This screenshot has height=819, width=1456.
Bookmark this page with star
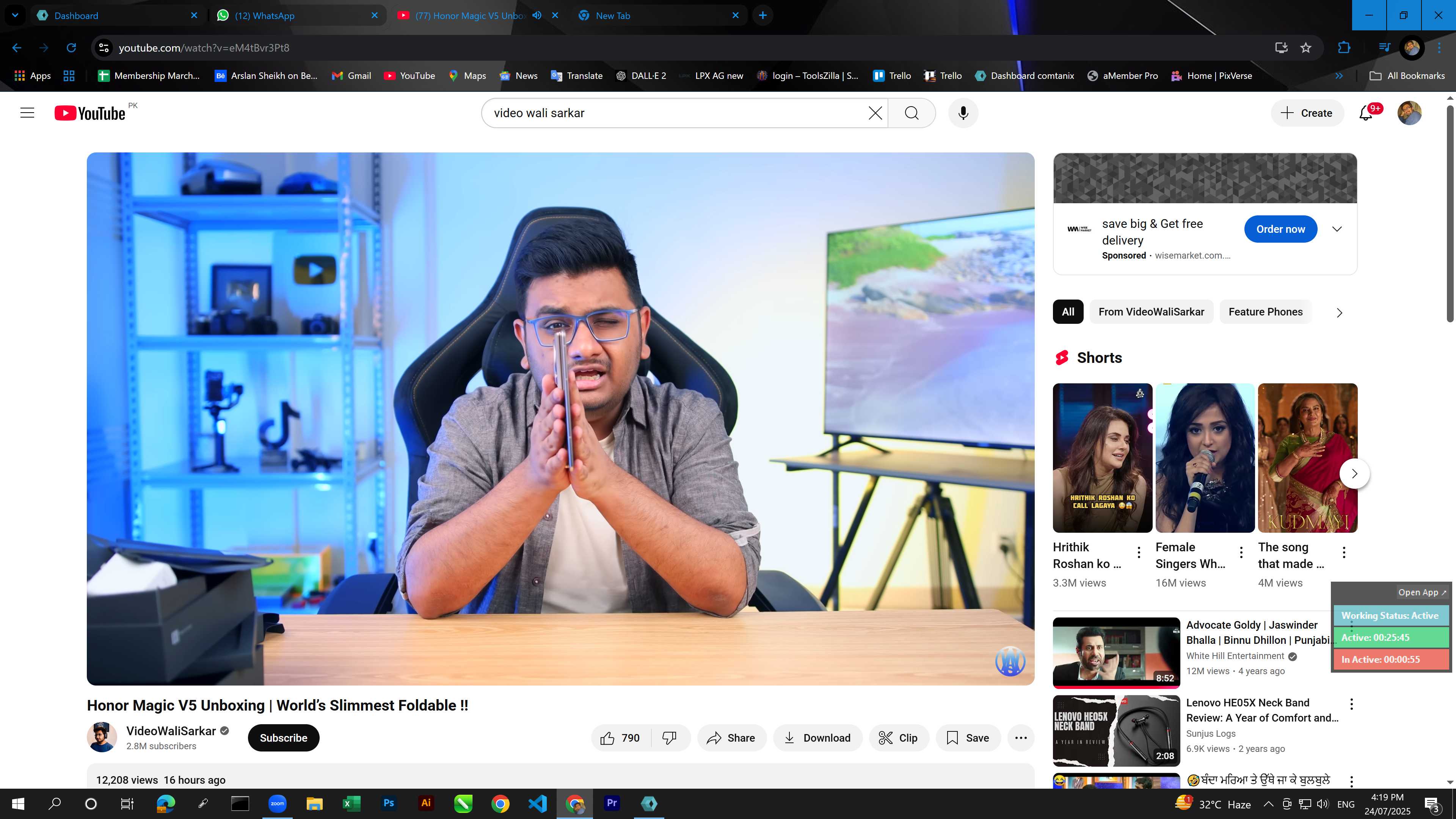tap(1305, 48)
